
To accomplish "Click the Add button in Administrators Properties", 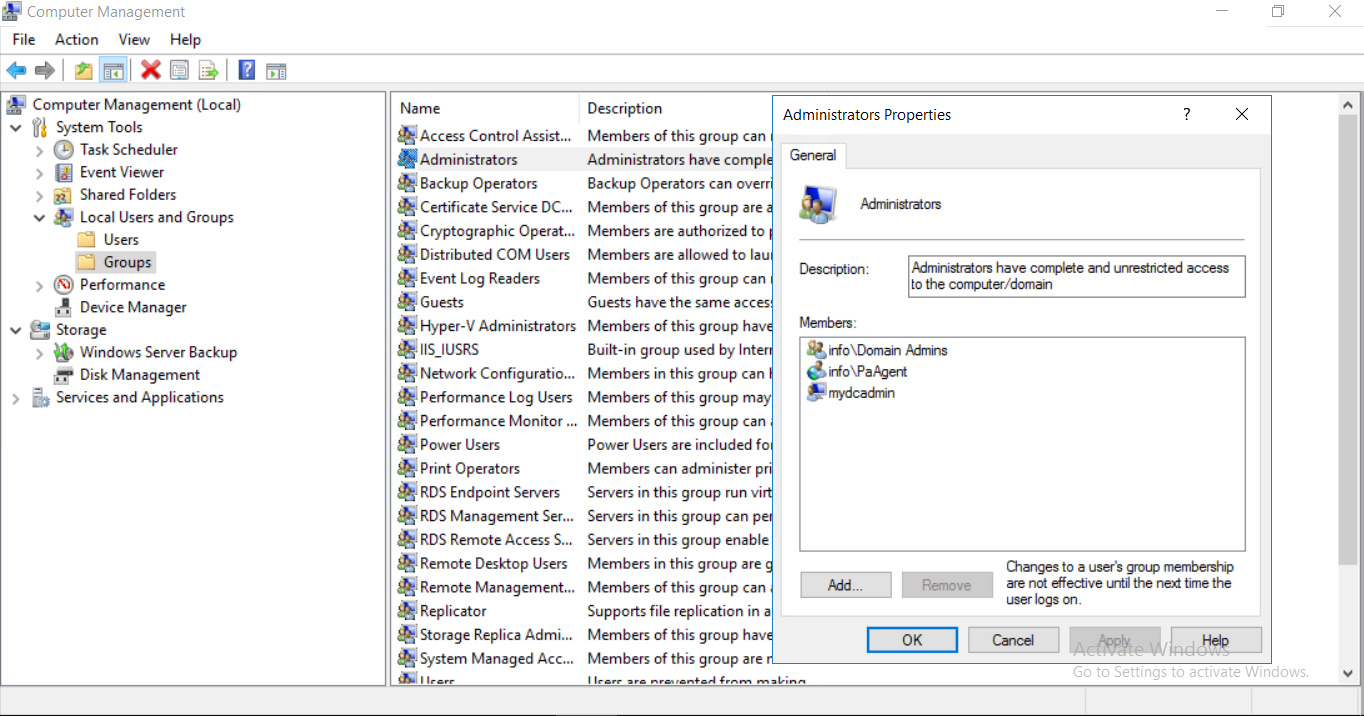I will 845,584.
